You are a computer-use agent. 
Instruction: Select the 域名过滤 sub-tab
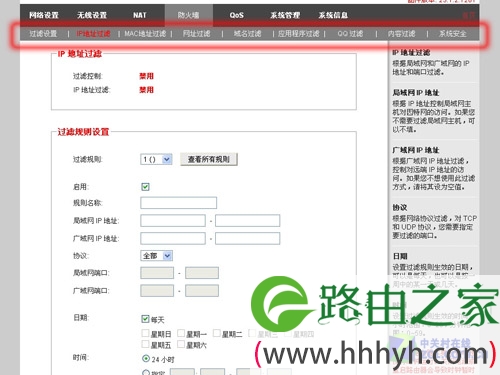click(247, 34)
